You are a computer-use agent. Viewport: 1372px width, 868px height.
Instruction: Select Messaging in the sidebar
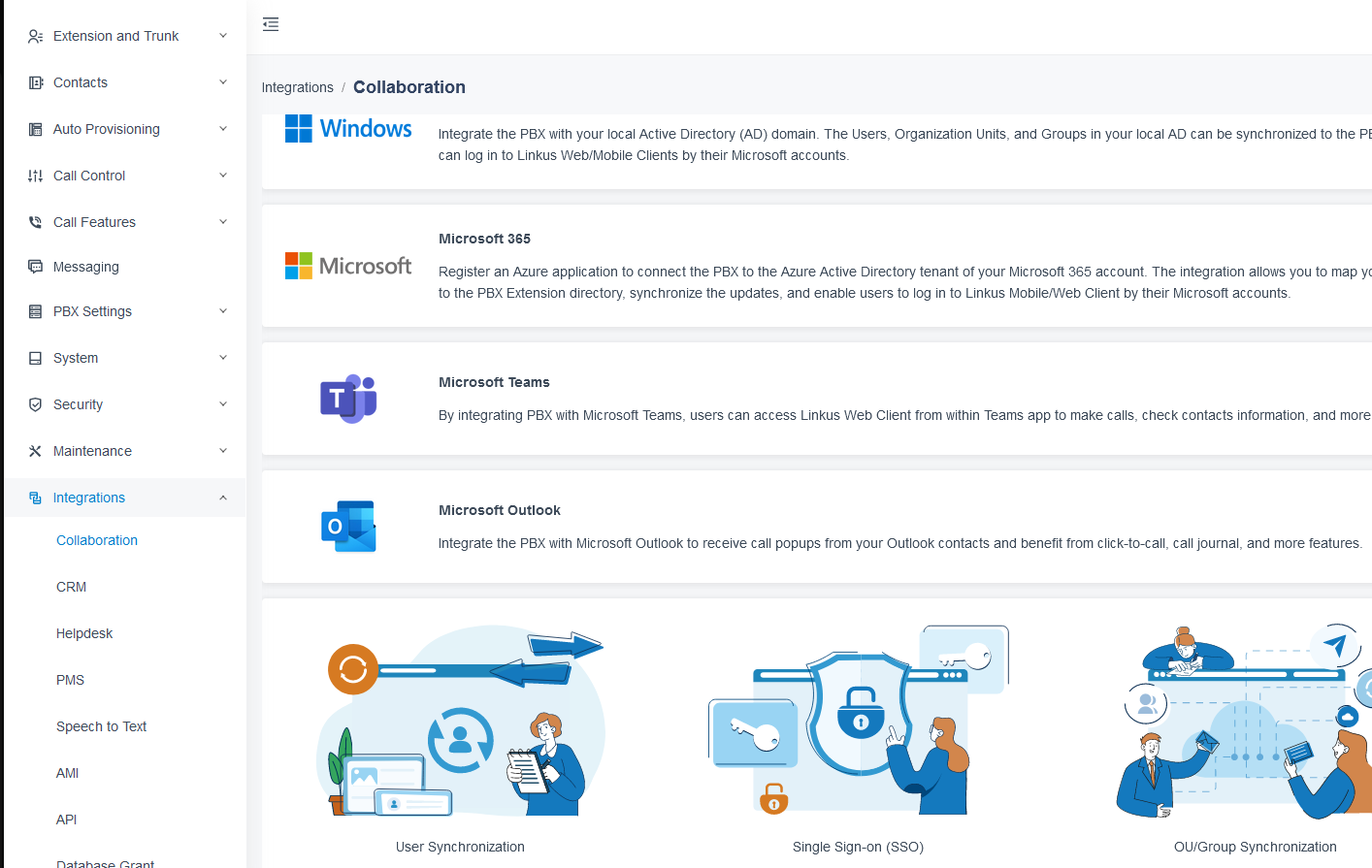coord(86,267)
